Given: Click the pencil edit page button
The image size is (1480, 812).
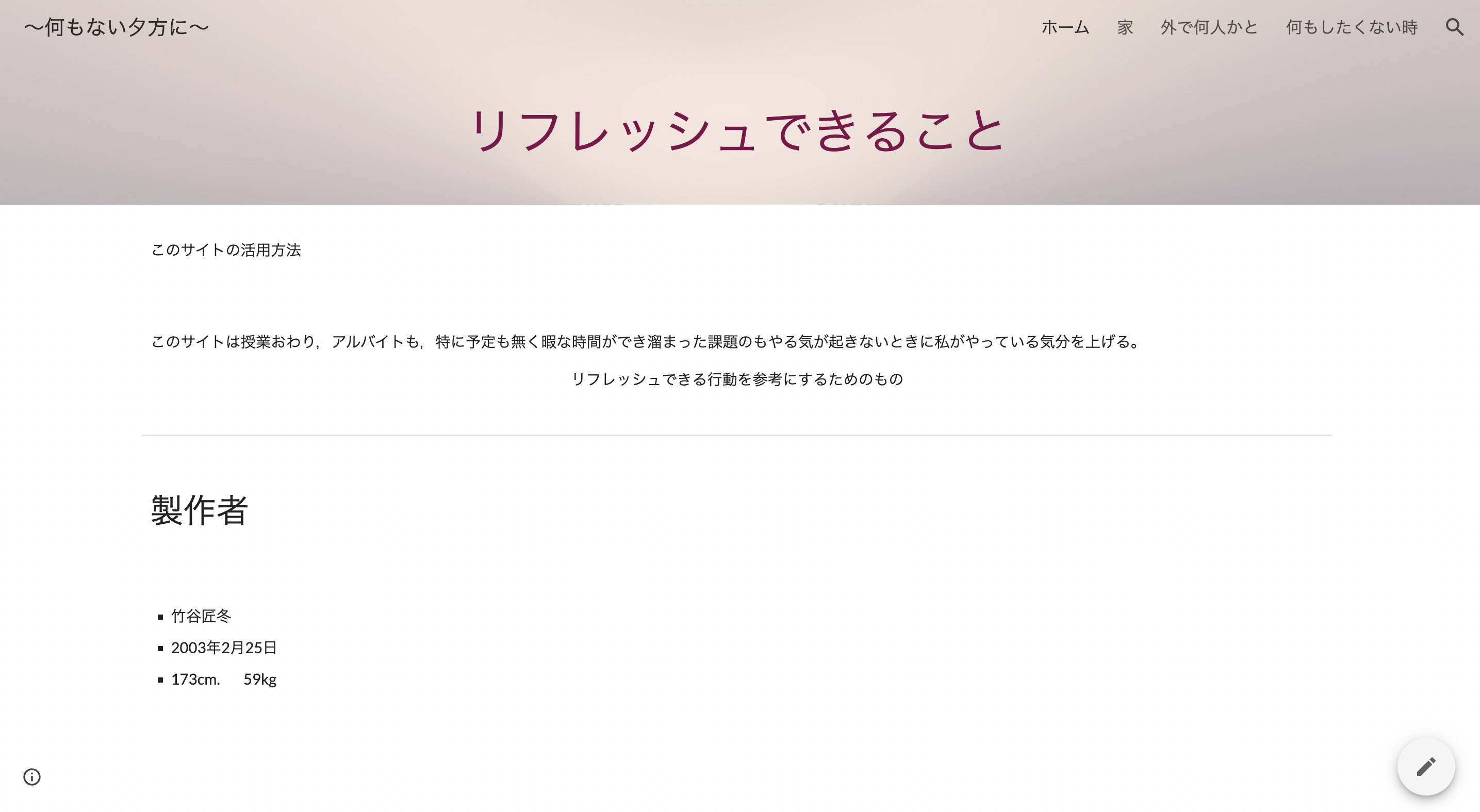Looking at the screenshot, I should pyautogui.click(x=1425, y=766).
